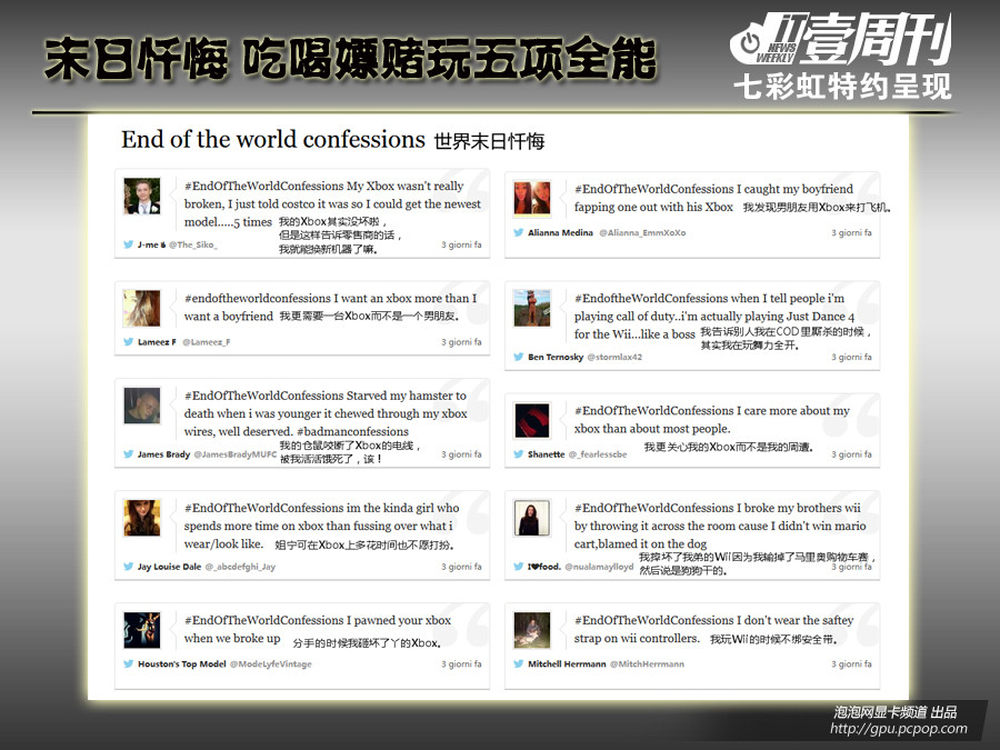Select the I♥food. user avatar
The width and height of the screenshot is (1000, 750).
532,518
